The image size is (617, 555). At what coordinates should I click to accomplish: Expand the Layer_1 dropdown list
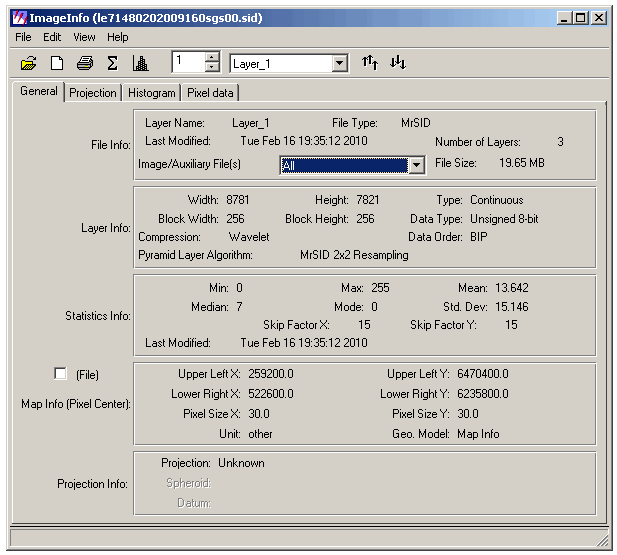[339, 64]
